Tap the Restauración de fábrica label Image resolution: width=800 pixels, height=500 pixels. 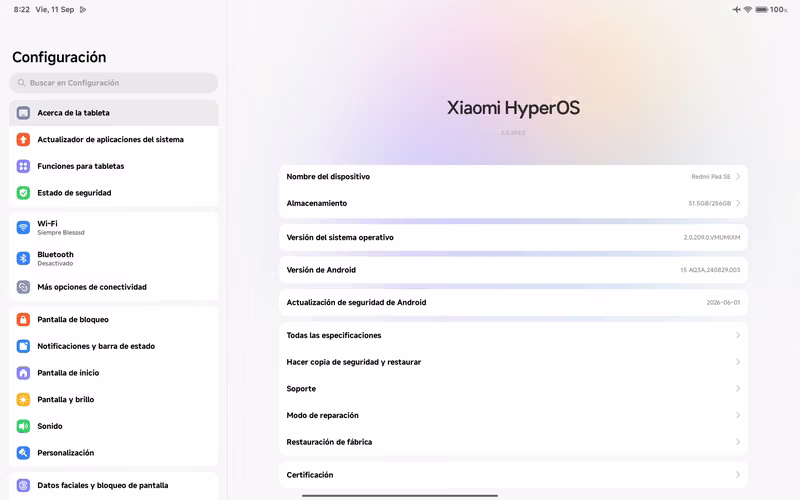pos(329,442)
